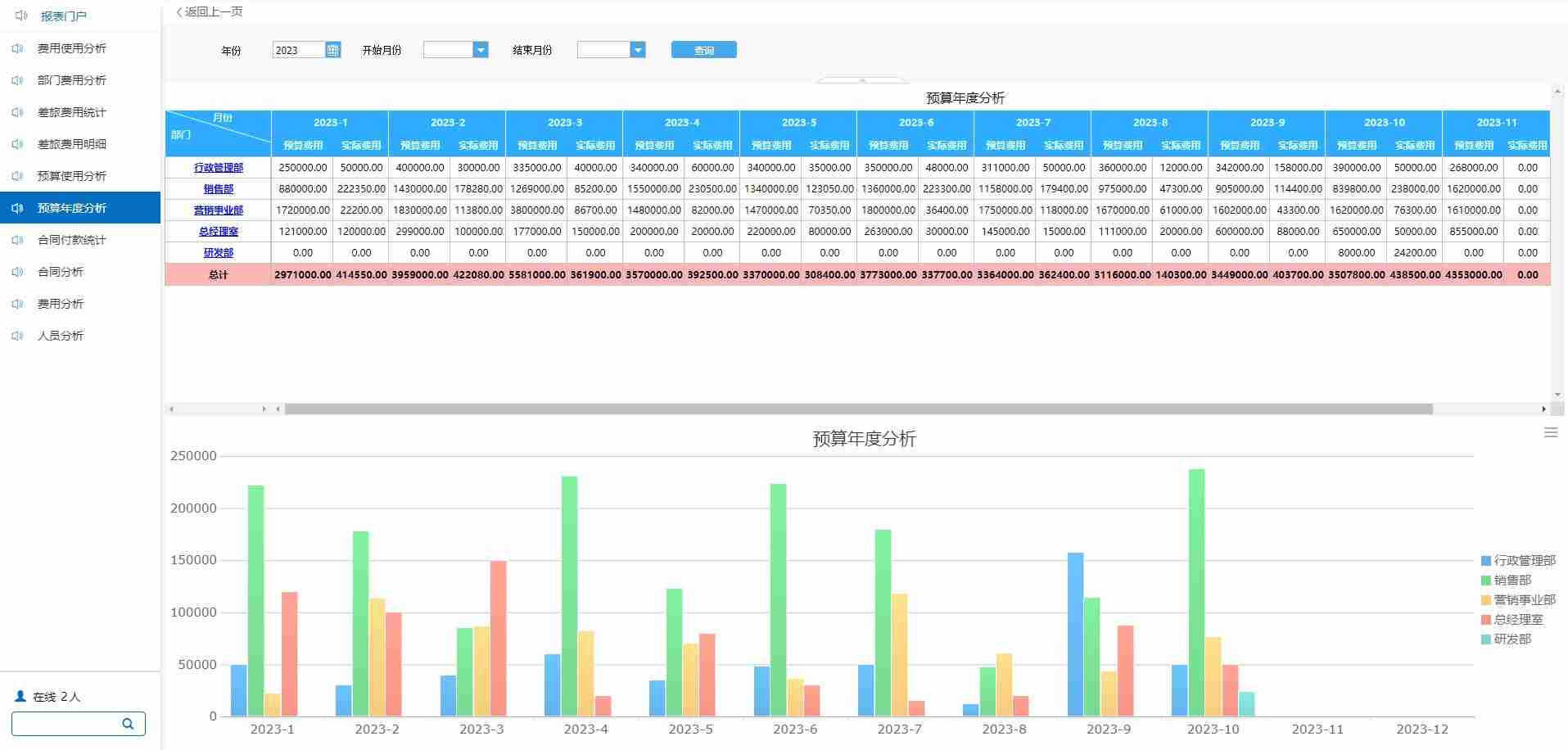
Task: Collapse the query panel with up arrow
Action: pyautogui.click(x=861, y=80)
